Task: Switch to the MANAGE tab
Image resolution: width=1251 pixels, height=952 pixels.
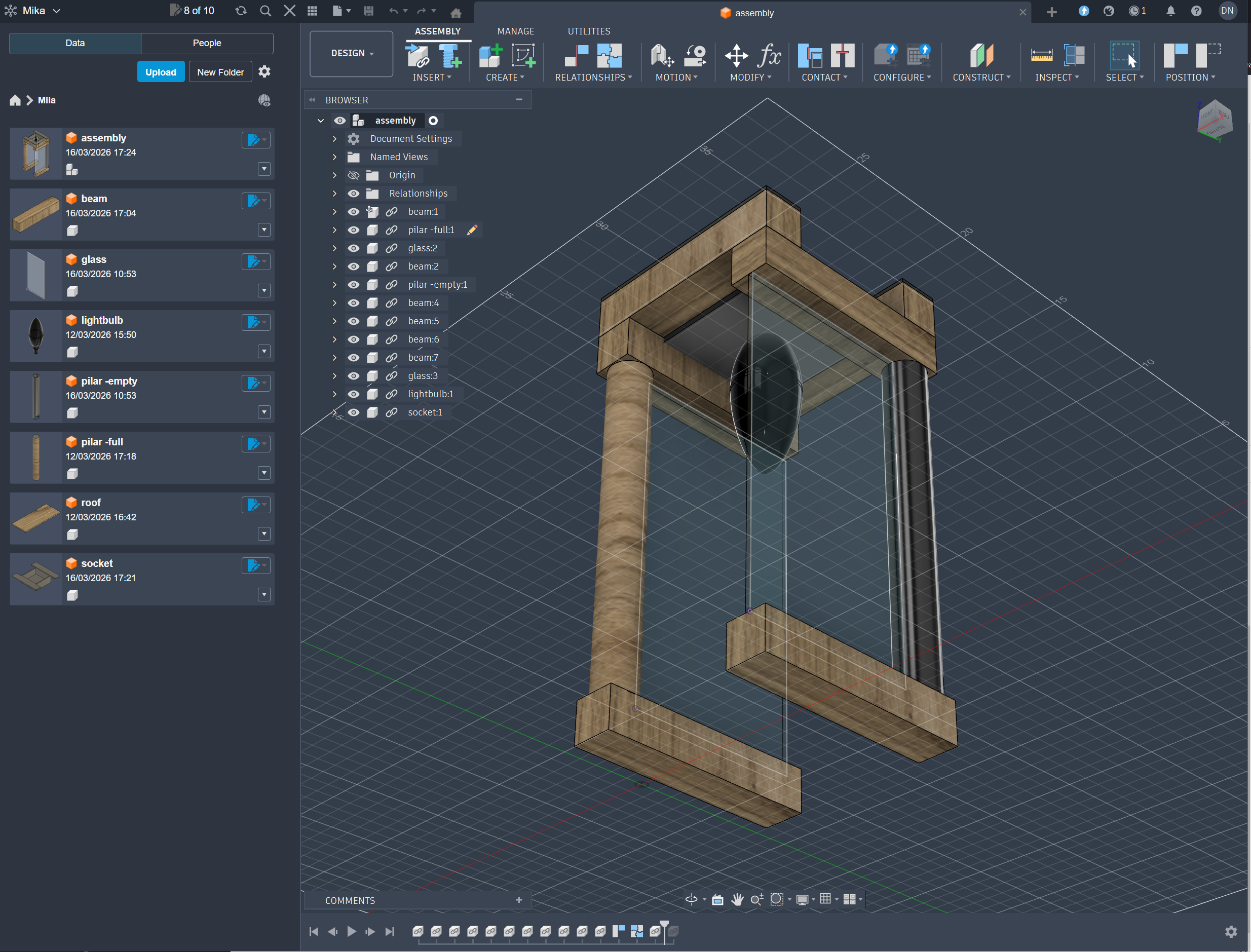Action: click(x=515, y=31)
